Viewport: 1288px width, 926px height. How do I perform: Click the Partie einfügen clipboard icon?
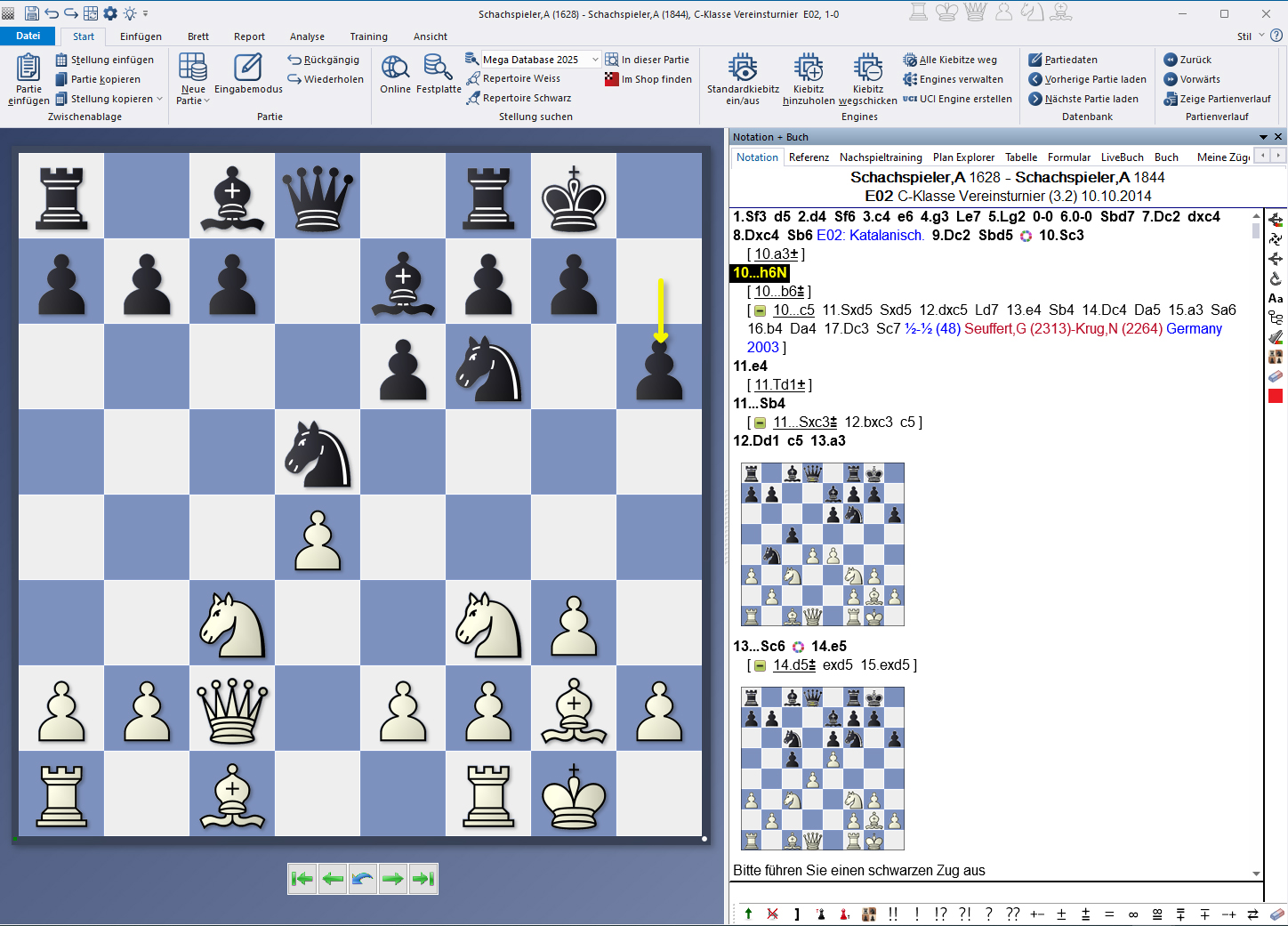pyautogui.click(x=28, y=68)
